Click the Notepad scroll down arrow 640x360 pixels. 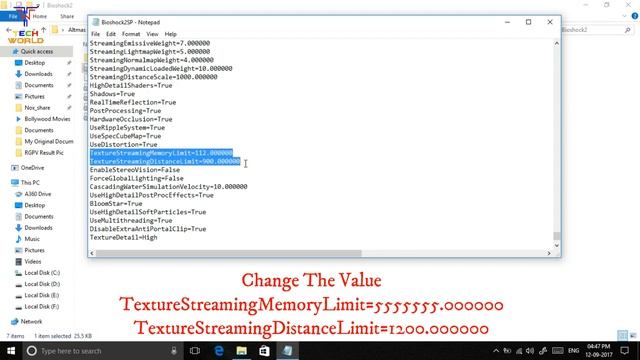click(x=557, y=245)
